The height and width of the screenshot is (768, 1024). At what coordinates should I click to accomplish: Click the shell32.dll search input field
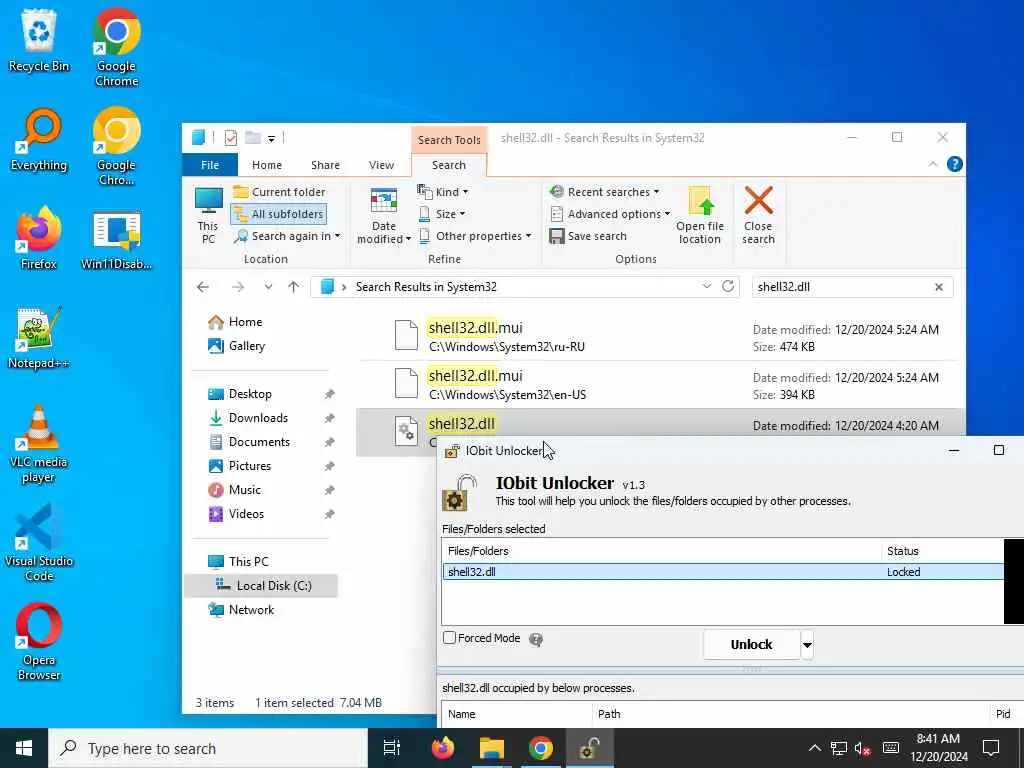tap(842, 287)
